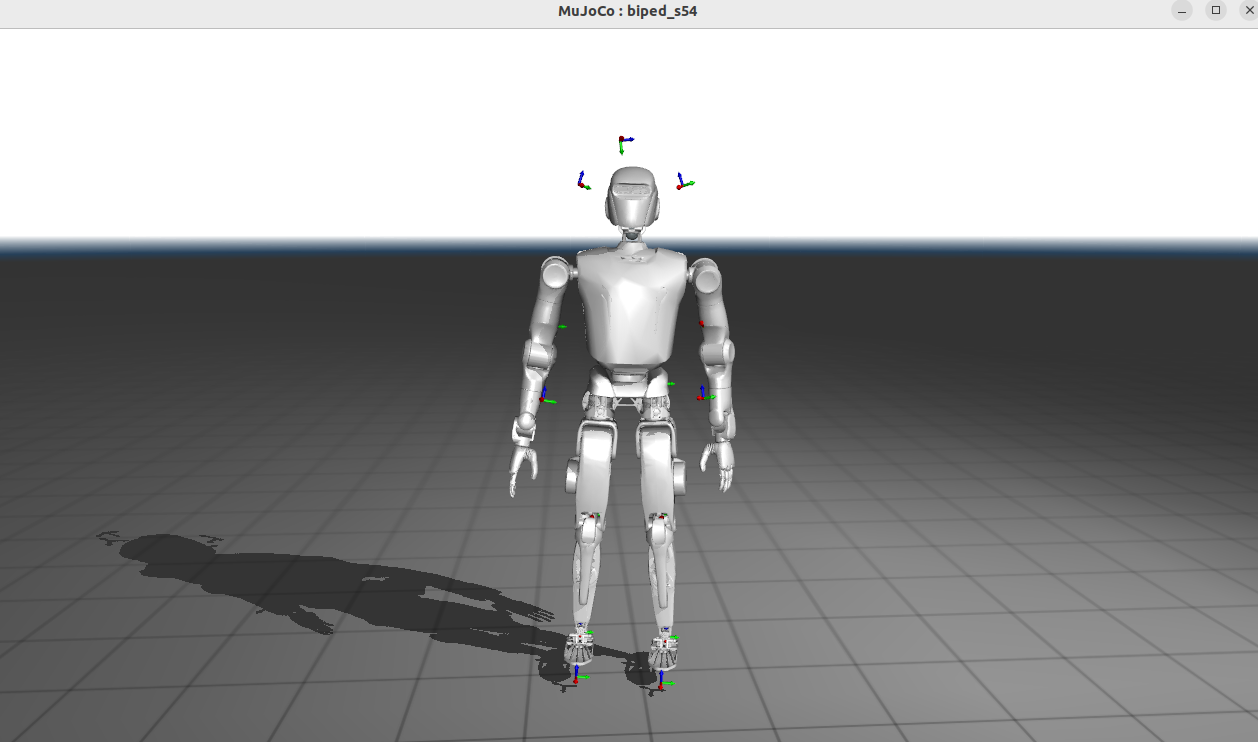
Task: Click the robot's screen-right foot
Action: point(664,651)
